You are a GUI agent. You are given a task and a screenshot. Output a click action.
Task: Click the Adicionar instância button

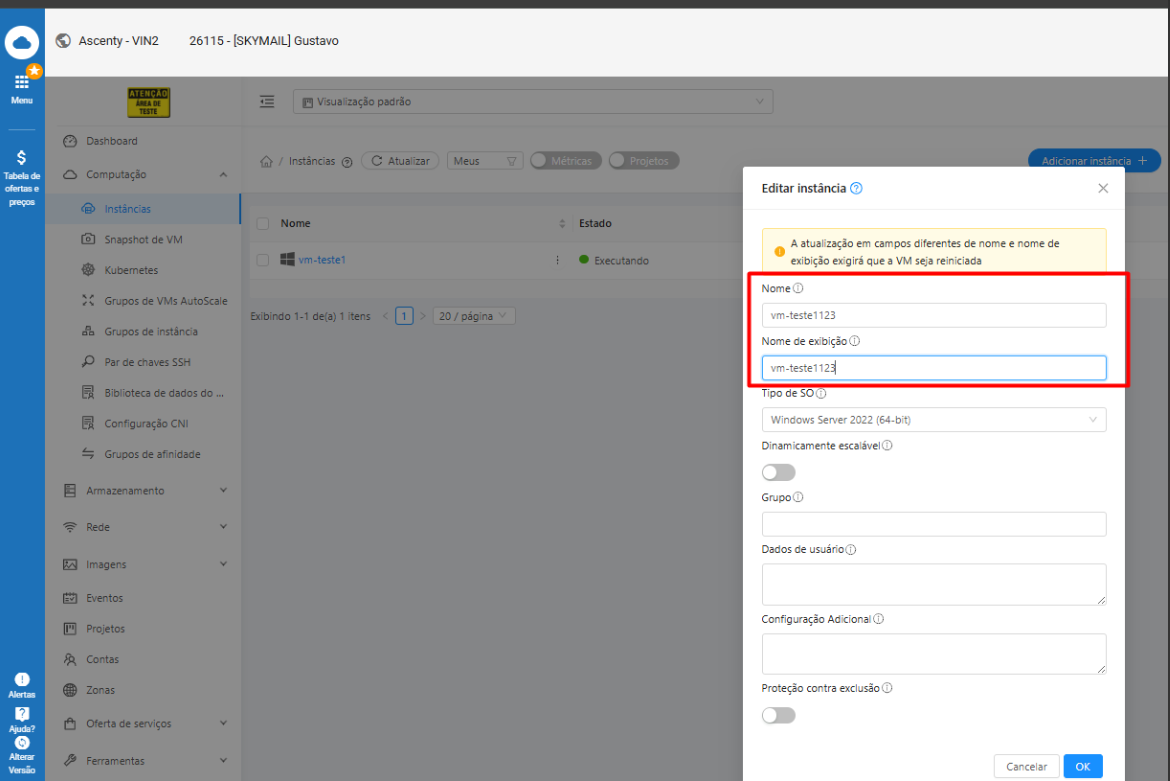1094,161
